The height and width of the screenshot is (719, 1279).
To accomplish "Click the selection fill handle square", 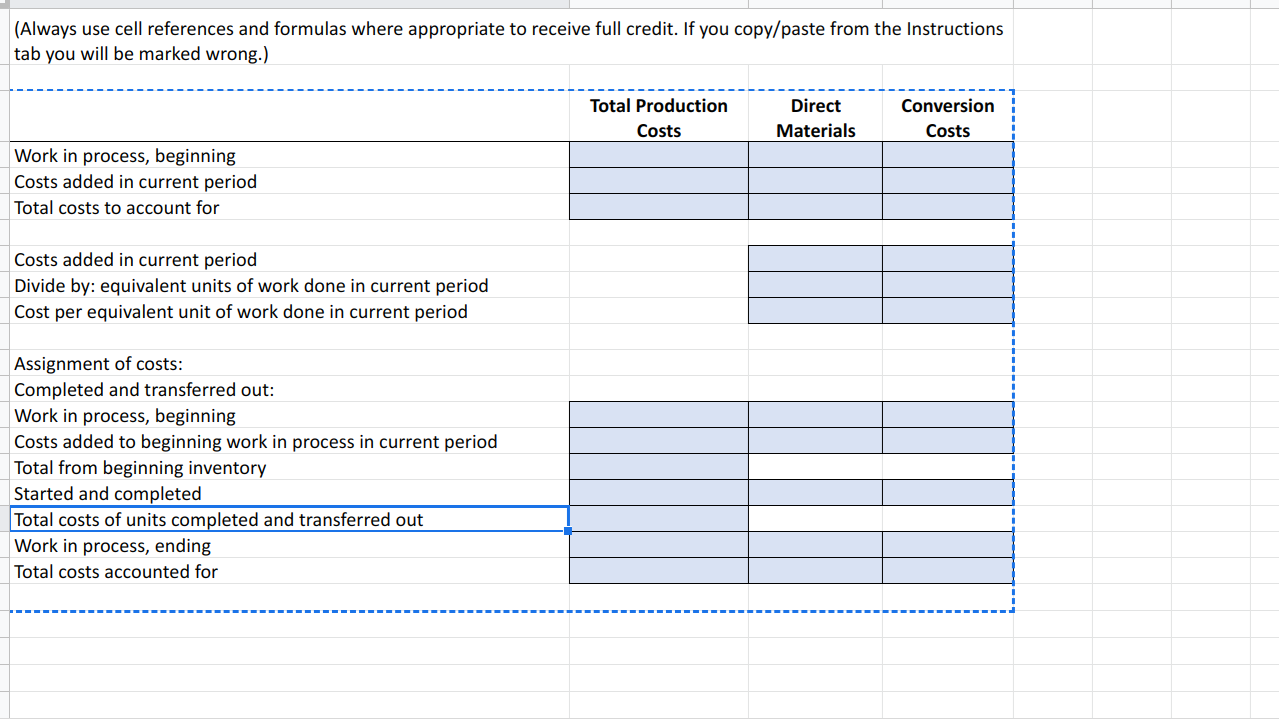I will pyautogui.click(x=569, y=531).
